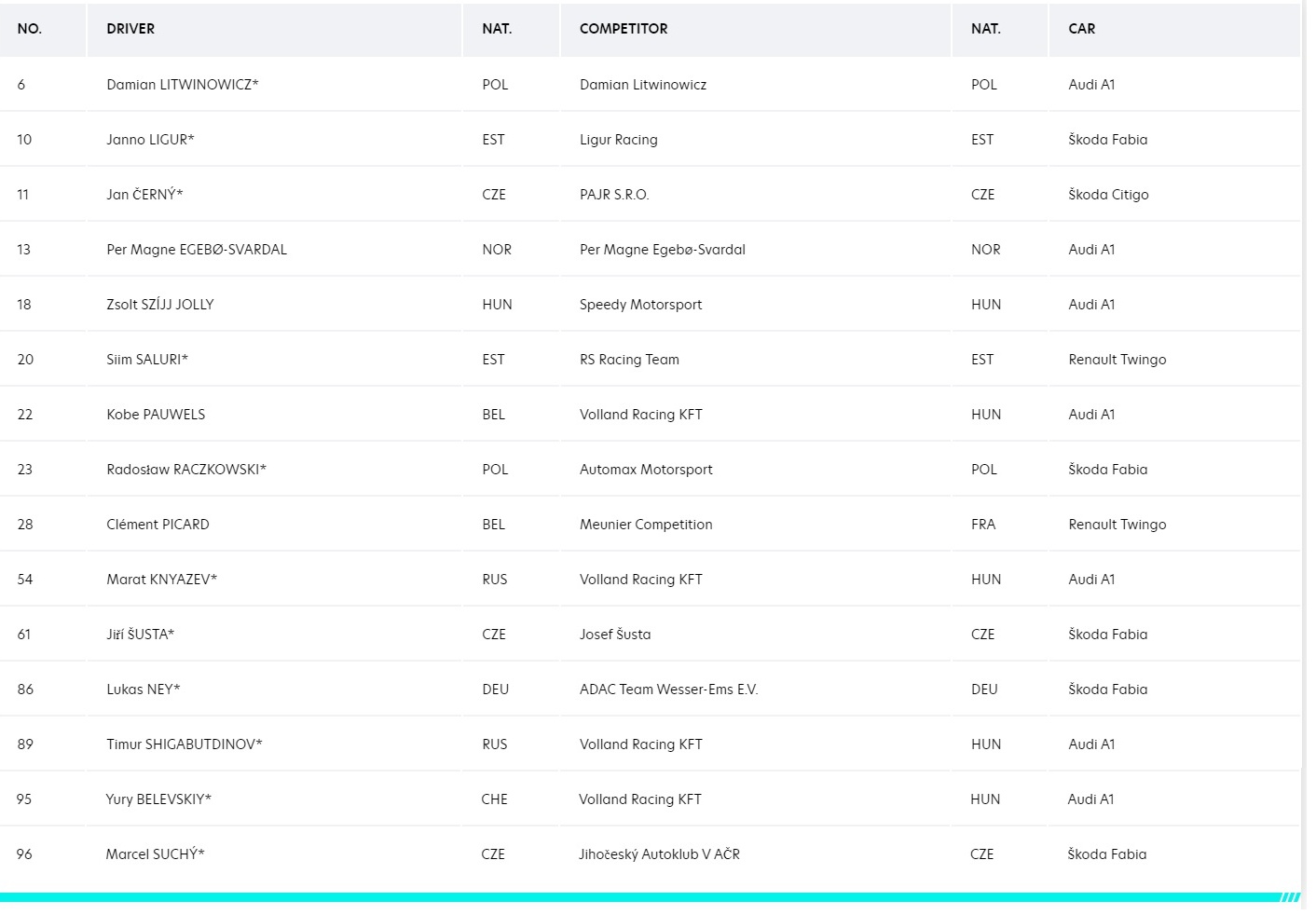
Task: Click FRA nationality of Meunier Competition
Action: (x=983, y=525)
